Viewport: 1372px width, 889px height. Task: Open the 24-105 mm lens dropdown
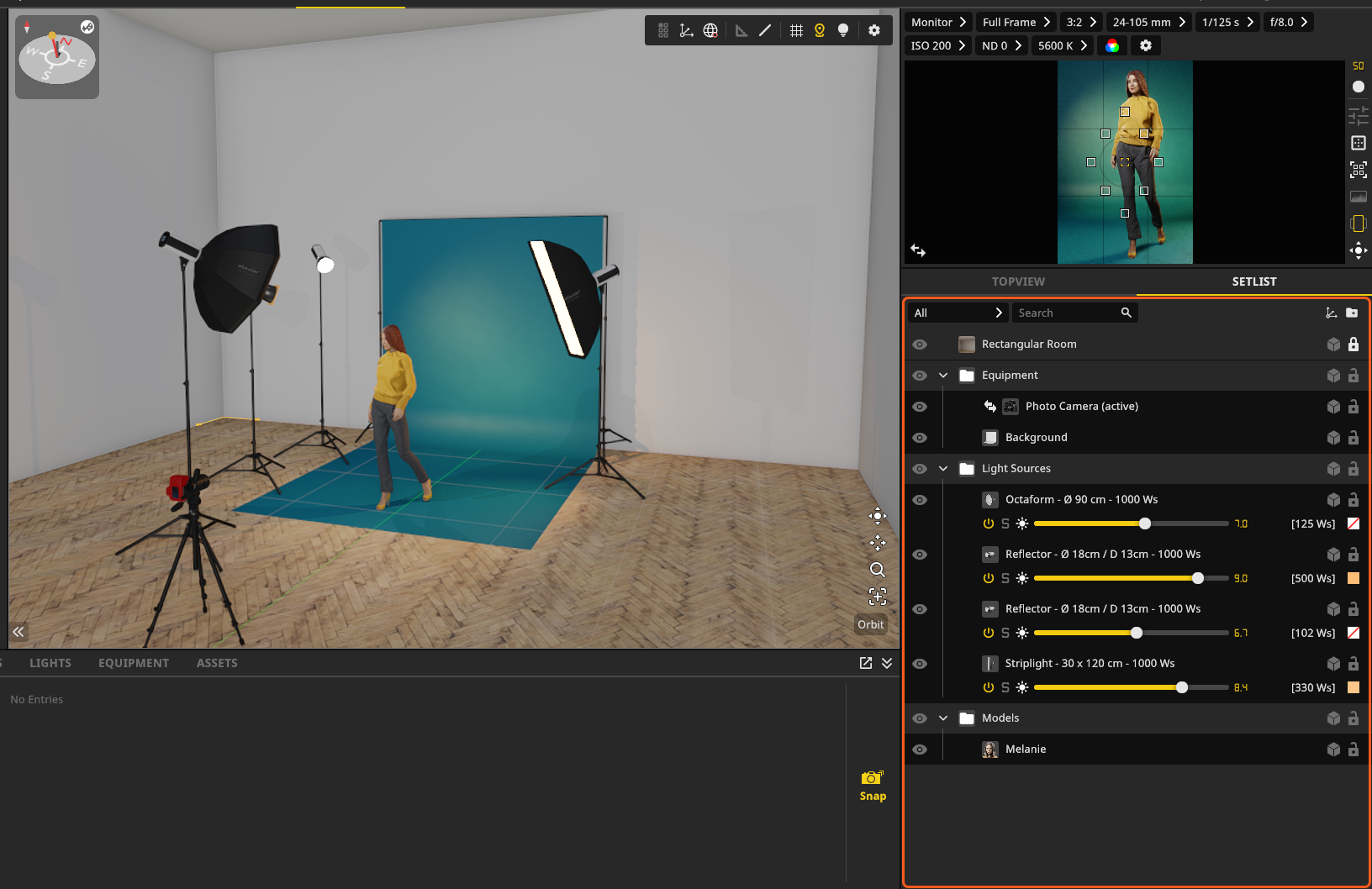click(x=1148, y=22)
